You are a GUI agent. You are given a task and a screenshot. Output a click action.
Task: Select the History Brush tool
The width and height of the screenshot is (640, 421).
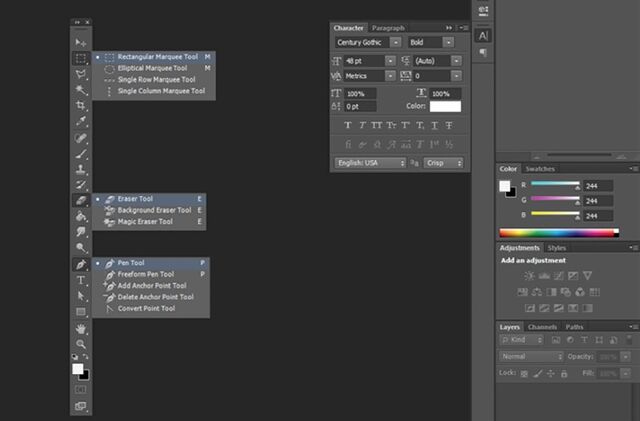pos(81,185)
